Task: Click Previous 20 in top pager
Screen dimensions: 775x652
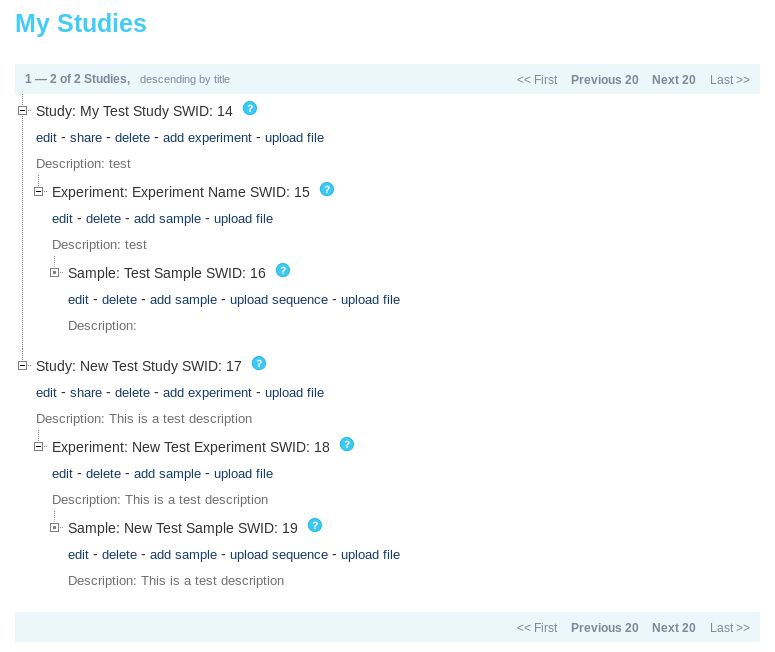Action: click(x=604, y=80)
